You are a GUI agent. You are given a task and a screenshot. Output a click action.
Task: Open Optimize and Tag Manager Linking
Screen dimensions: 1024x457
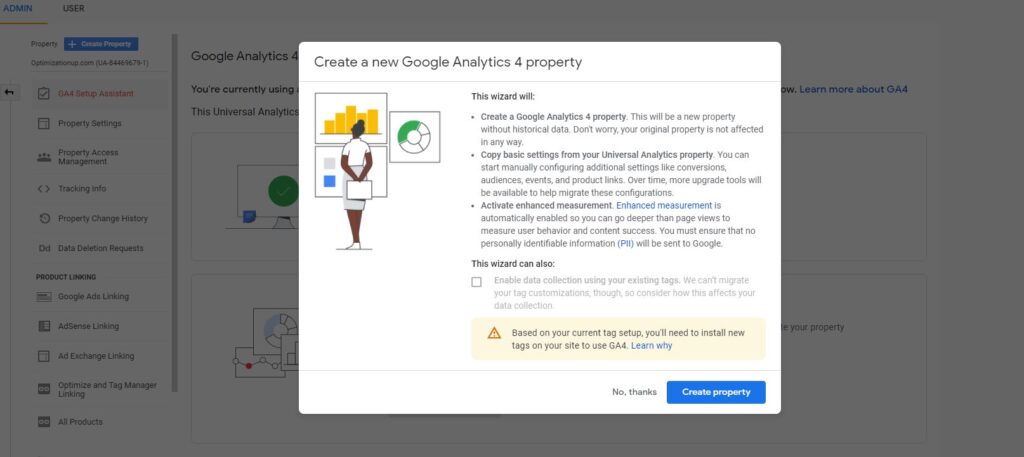click(x=107, y=390)
